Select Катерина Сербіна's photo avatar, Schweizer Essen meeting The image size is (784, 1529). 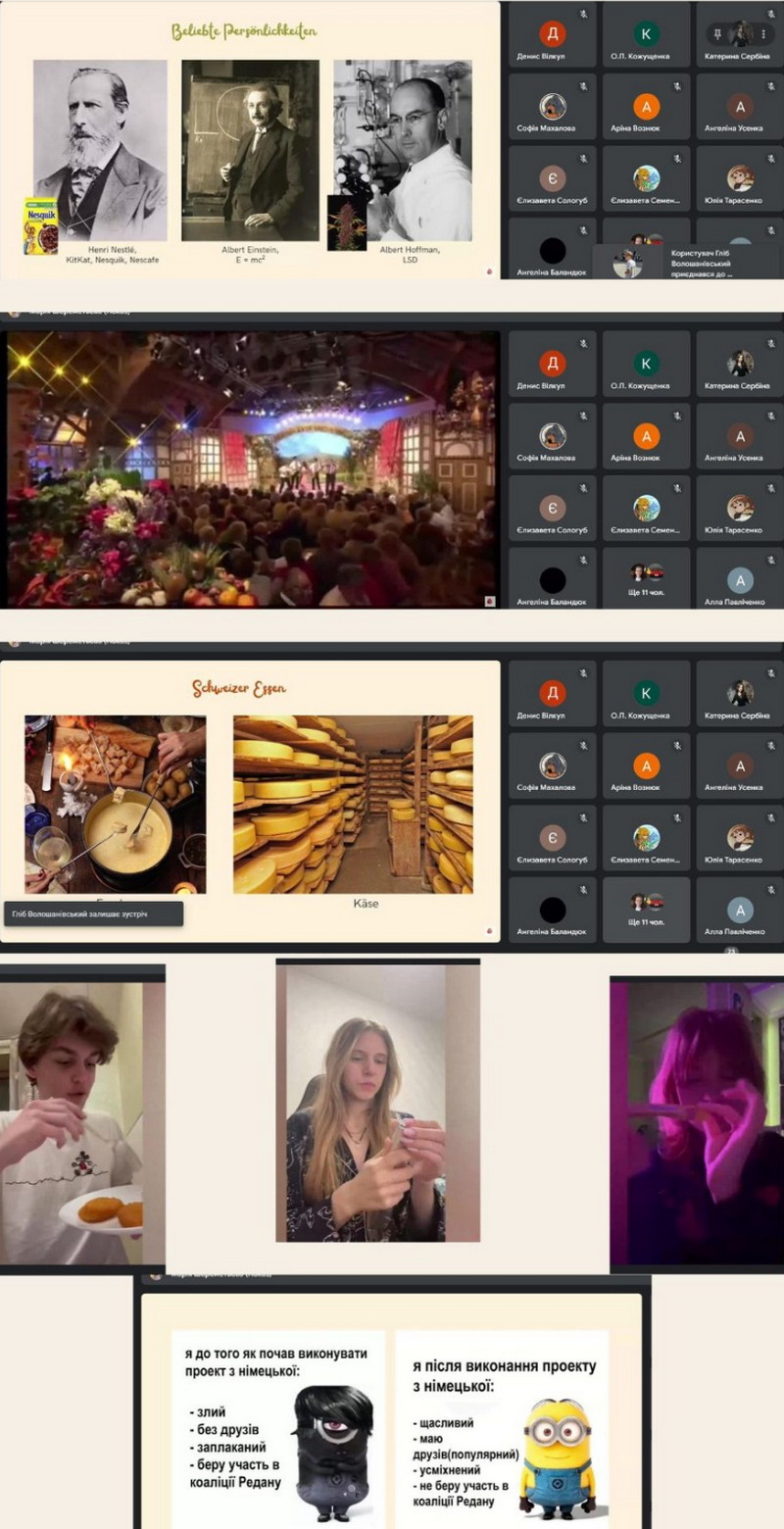tap(740, 693)
